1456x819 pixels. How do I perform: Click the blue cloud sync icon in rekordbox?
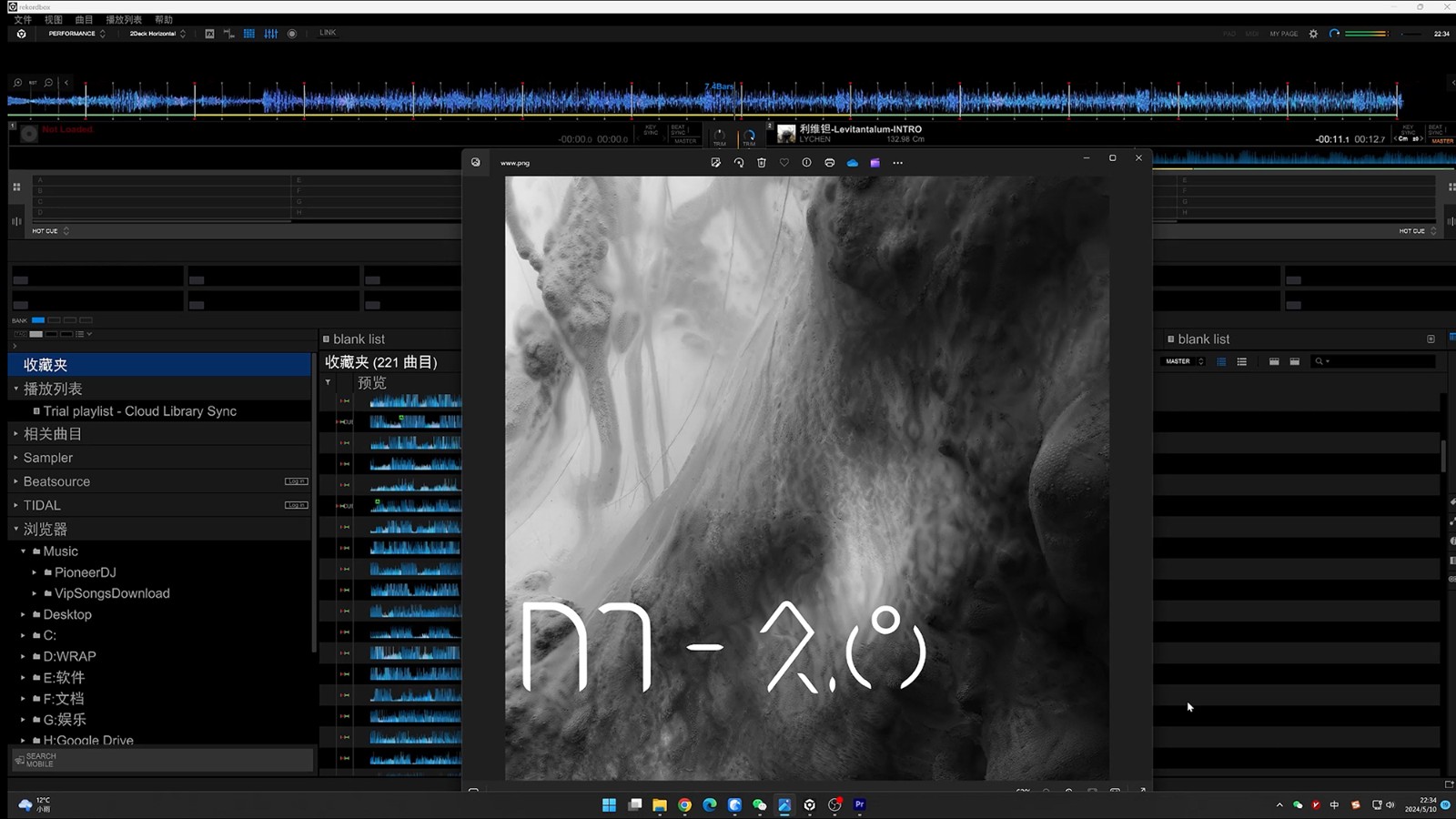pos(1334,34)
